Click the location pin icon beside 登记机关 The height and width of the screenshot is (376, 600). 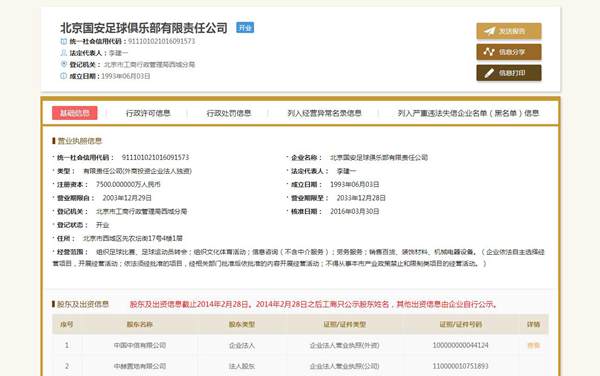pyautogui.click(x=64, y=64)
